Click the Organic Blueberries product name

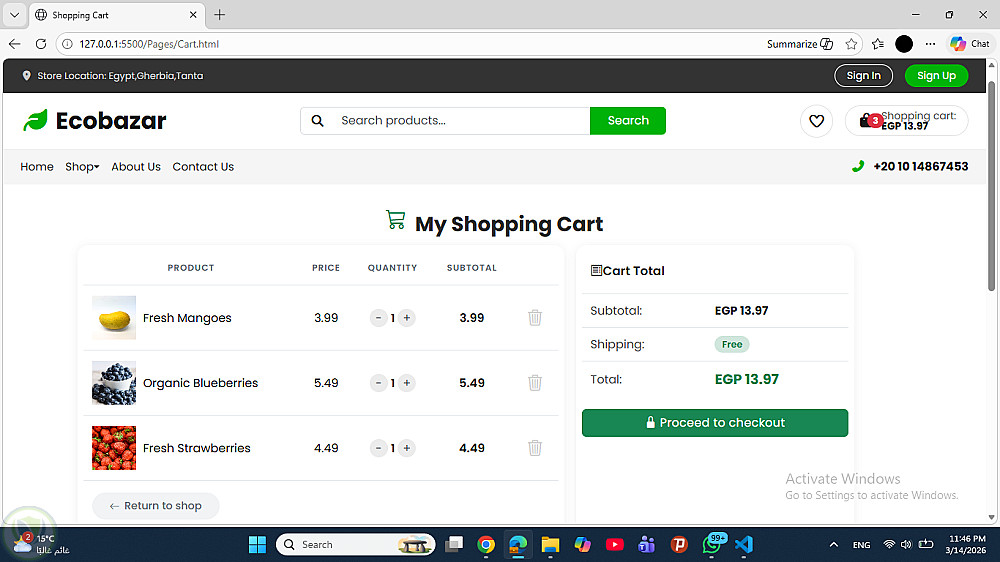[200, 383]
